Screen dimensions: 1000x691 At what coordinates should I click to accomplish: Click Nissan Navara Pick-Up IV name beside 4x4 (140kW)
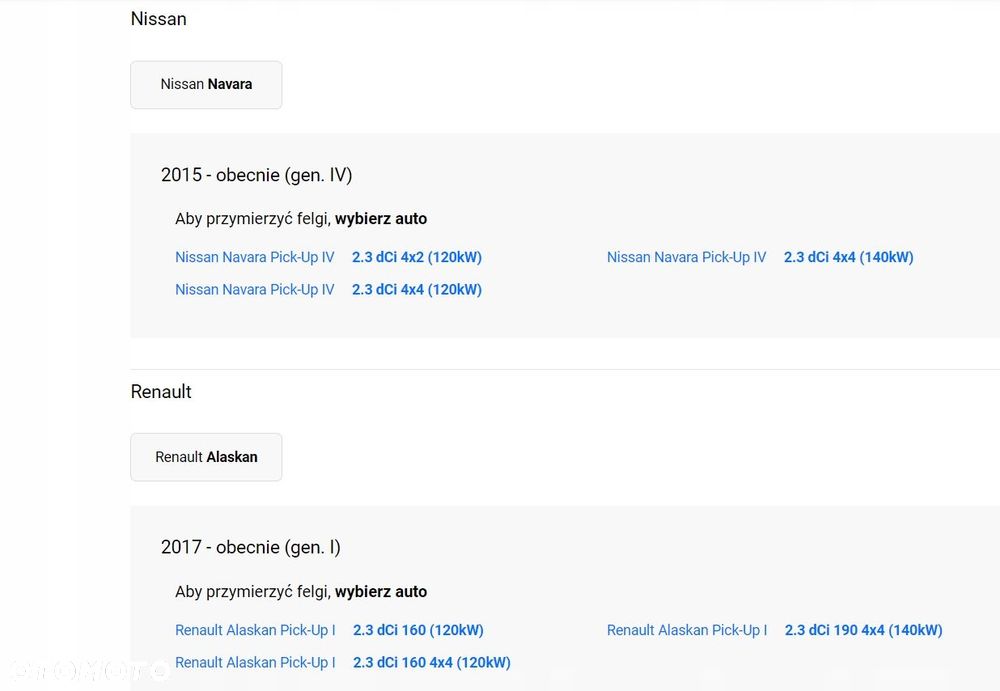point(686,257)
